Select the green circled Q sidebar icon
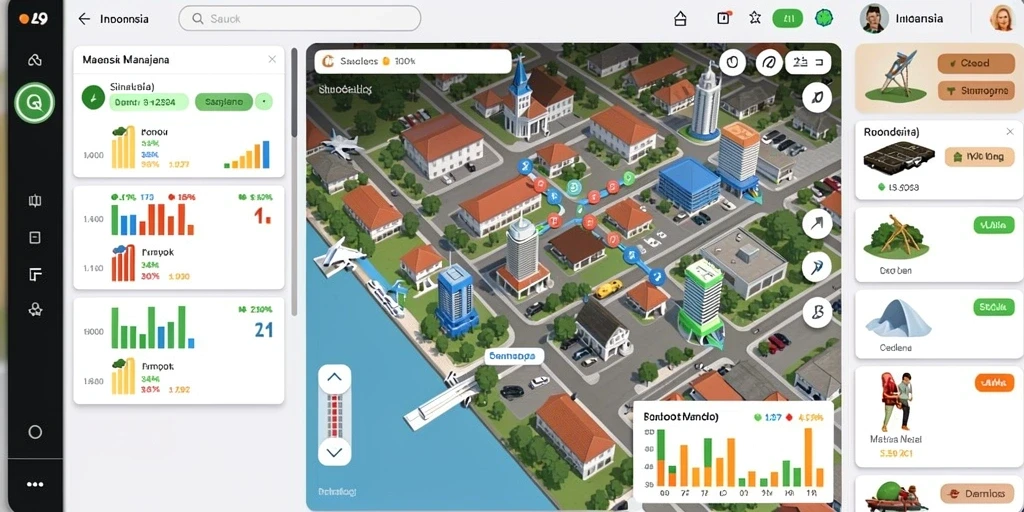Viewport: 1024px width, 512px height. (x=35, y=103)
